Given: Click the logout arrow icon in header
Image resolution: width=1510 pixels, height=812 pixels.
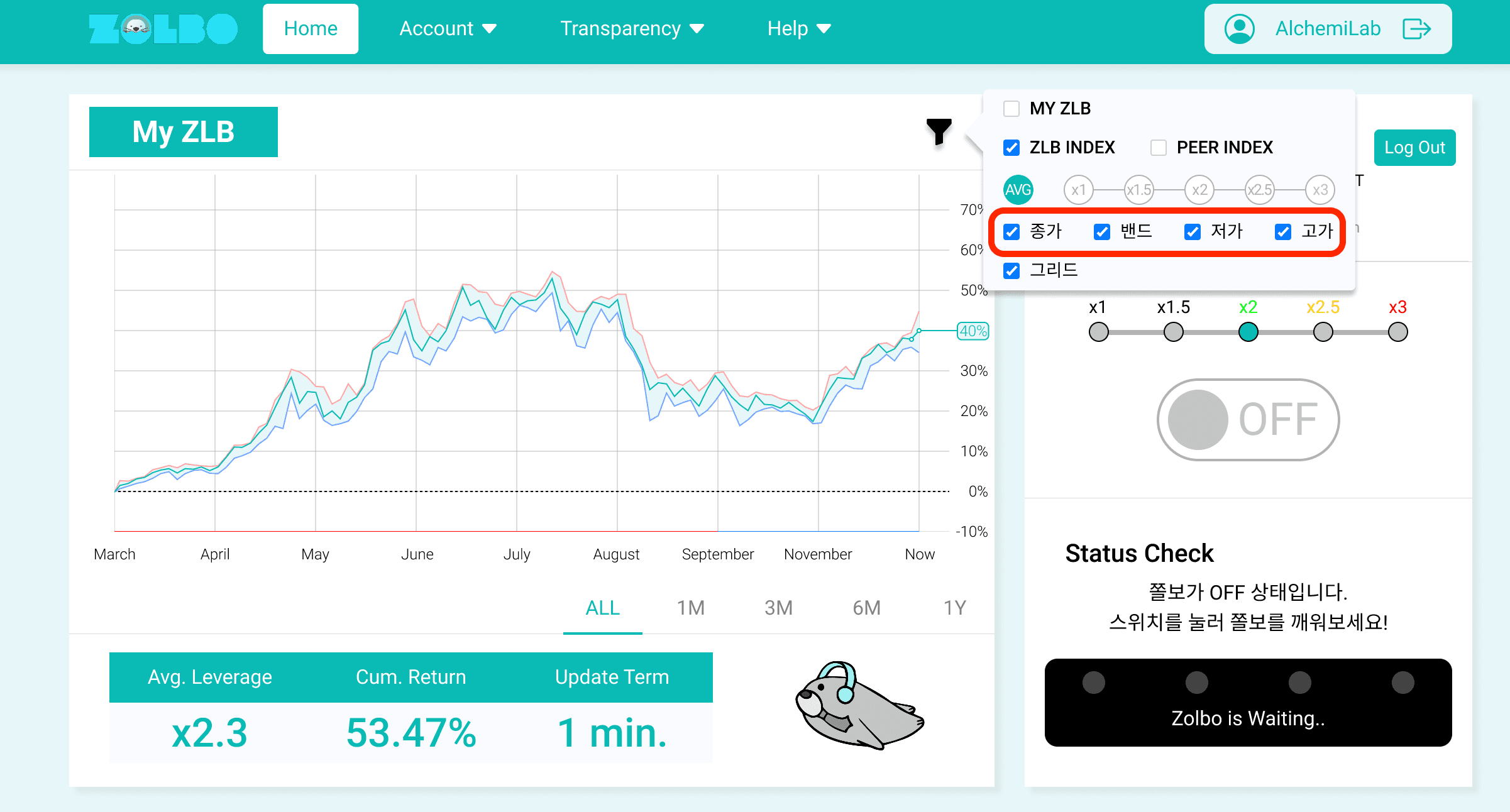Looking at the screenshot, I should click(1416, 29).
